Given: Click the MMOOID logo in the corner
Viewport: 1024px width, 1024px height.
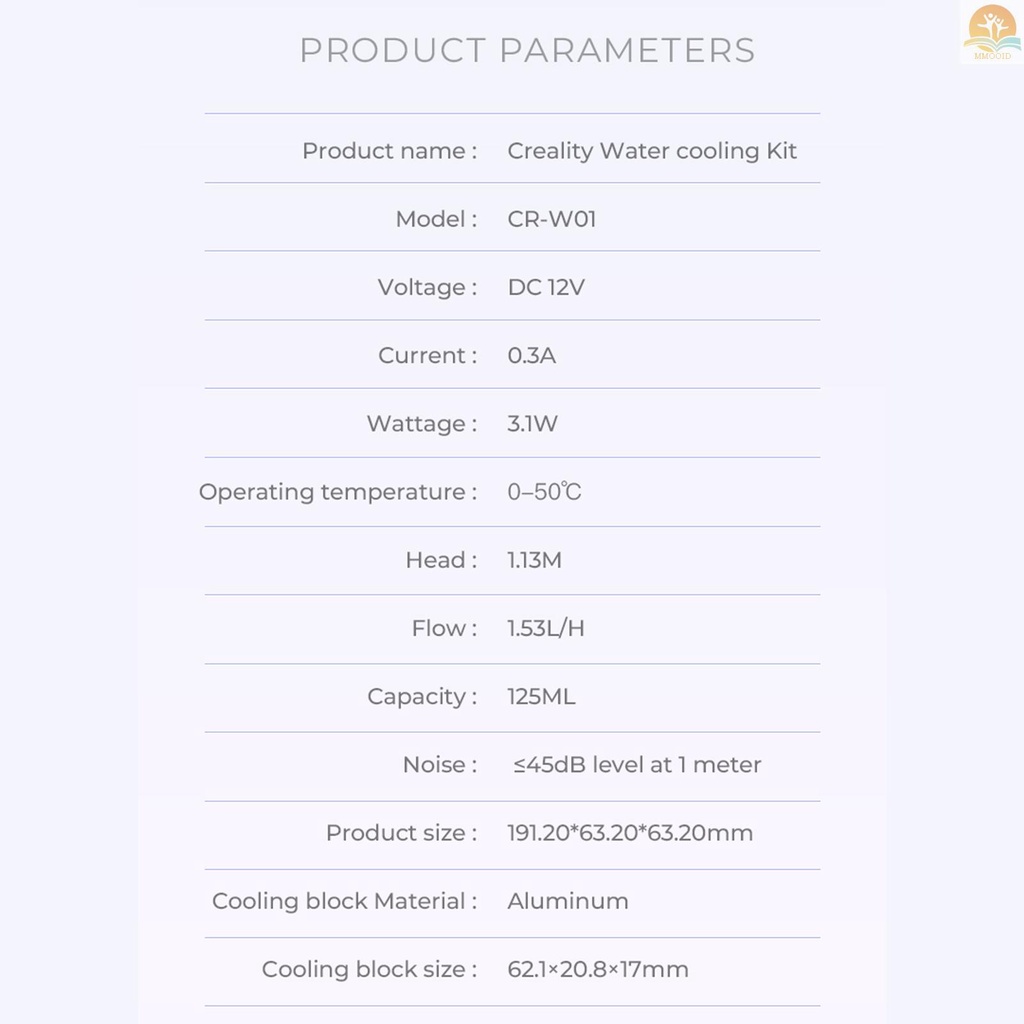Looking at the screenshot, I should click(x=991, y=33).
